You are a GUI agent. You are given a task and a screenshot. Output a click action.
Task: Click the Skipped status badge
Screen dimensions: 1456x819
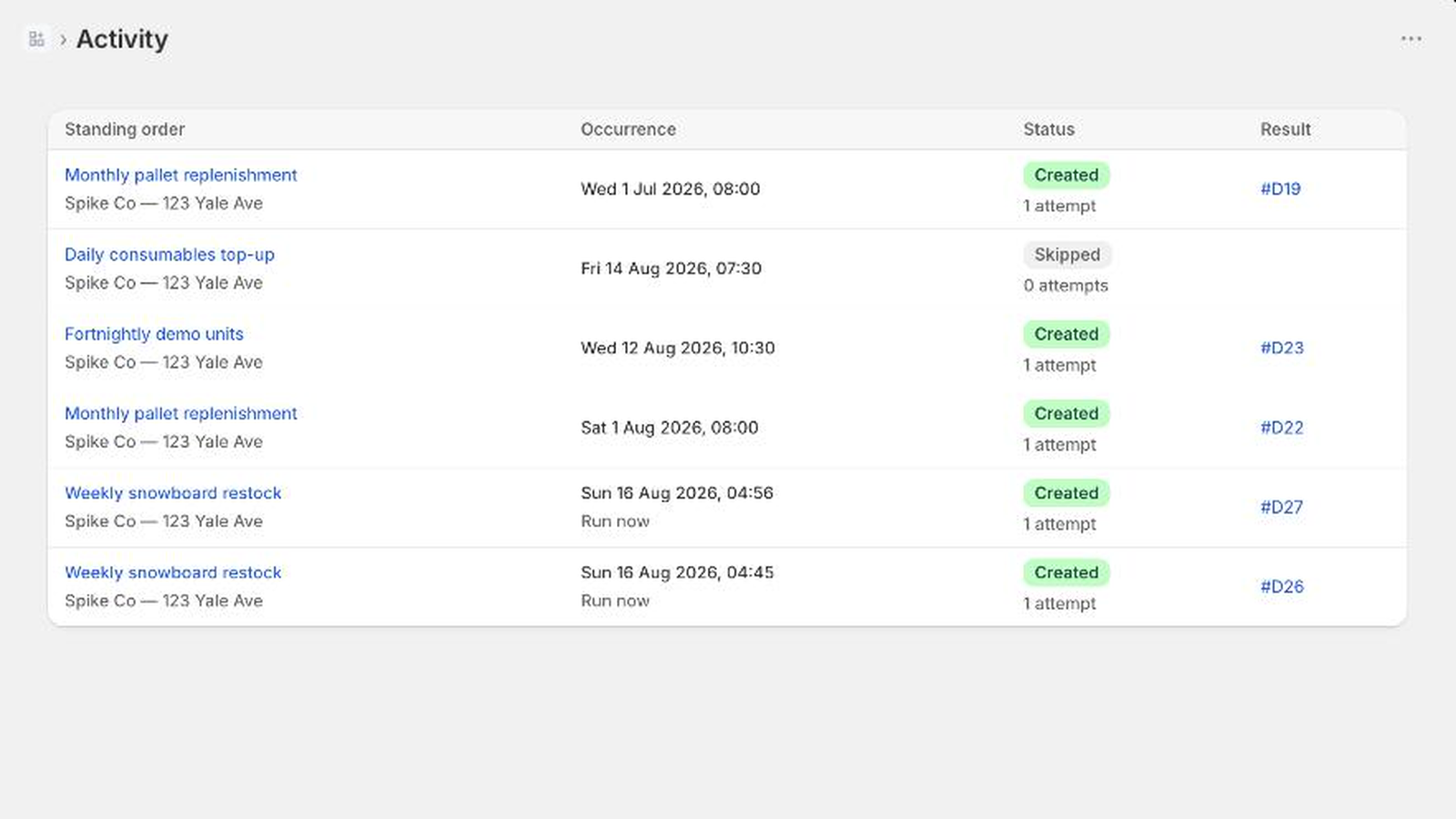click(x=1067, y=255)
